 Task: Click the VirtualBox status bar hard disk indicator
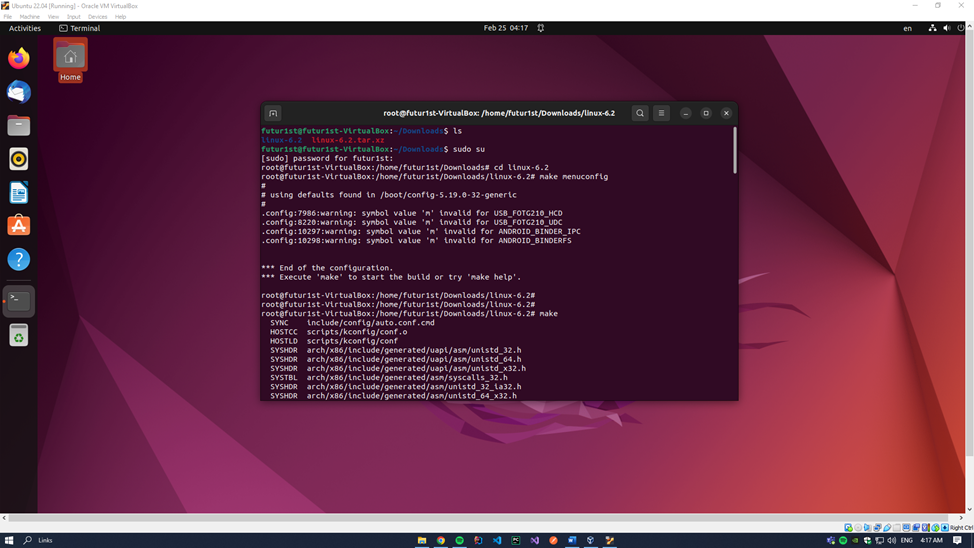849,527
